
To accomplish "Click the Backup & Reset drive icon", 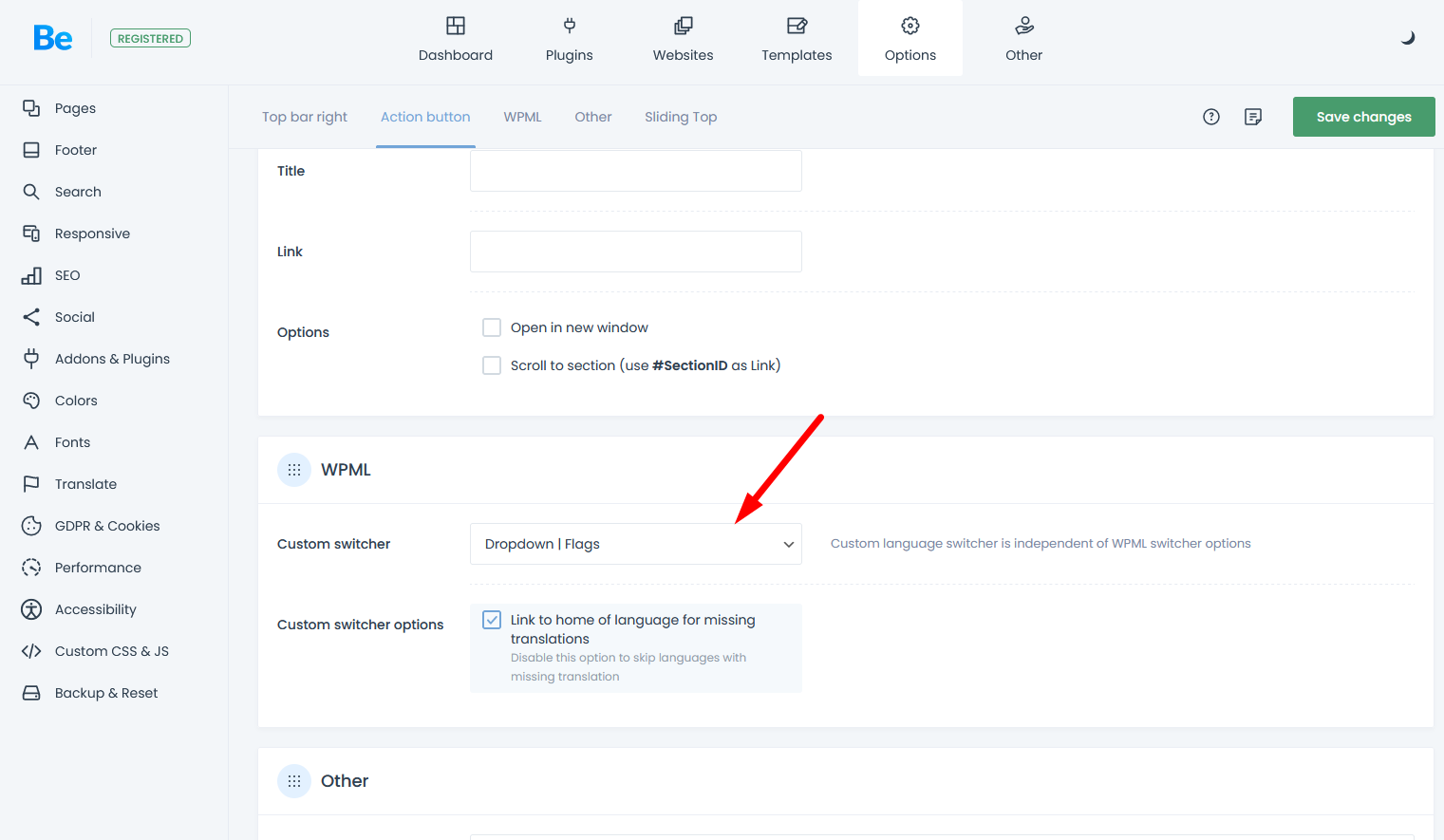I will (x=31, y=693).
